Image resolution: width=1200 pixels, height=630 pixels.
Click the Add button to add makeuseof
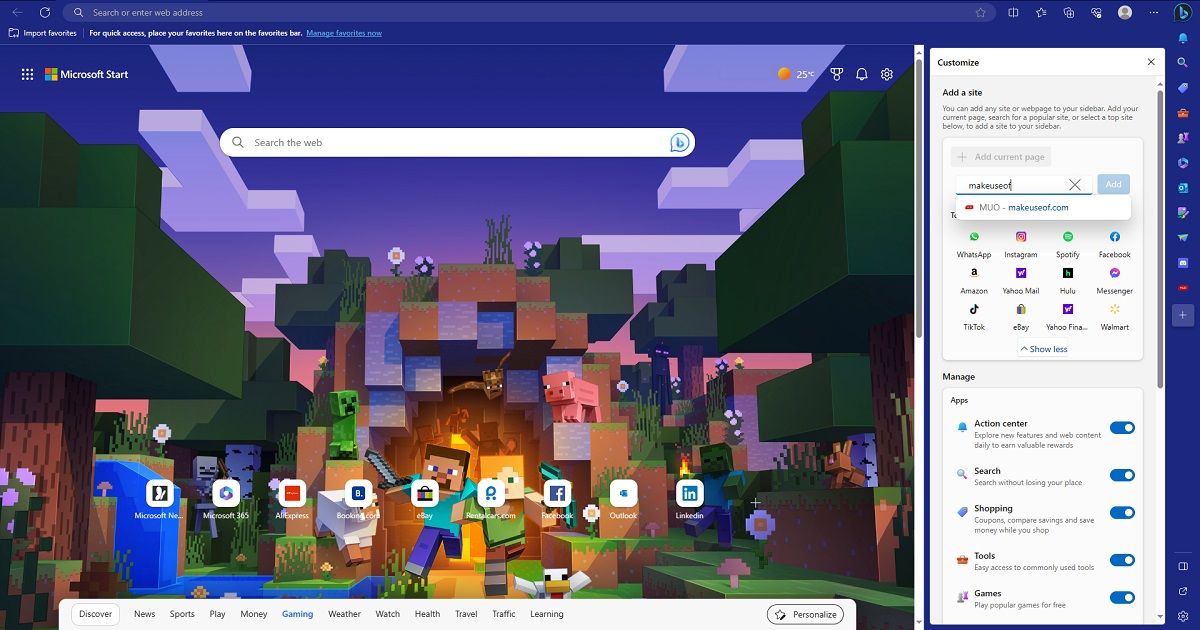1113,184
